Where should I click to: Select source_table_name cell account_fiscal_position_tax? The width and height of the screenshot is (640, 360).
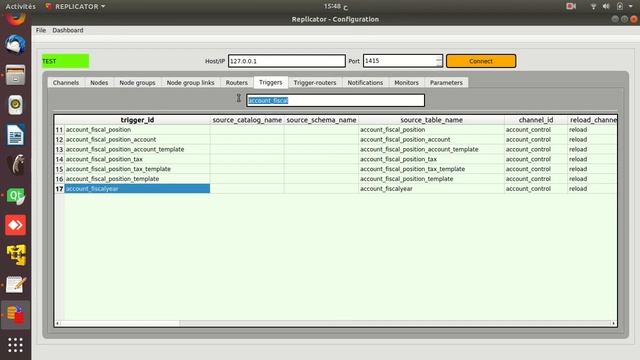(x=431, y=159)
